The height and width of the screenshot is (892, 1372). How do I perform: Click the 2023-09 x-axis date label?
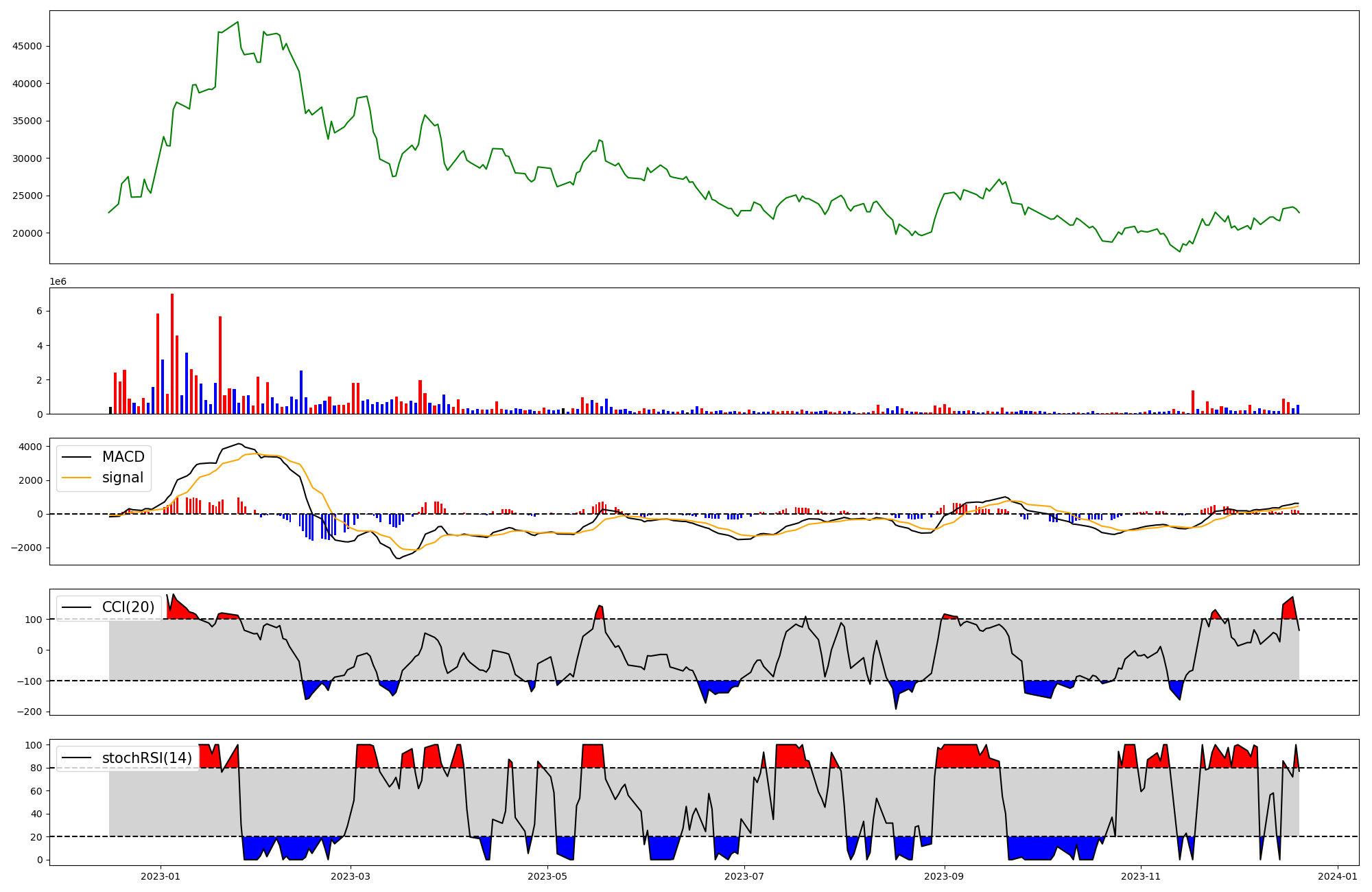click(945, 876)
